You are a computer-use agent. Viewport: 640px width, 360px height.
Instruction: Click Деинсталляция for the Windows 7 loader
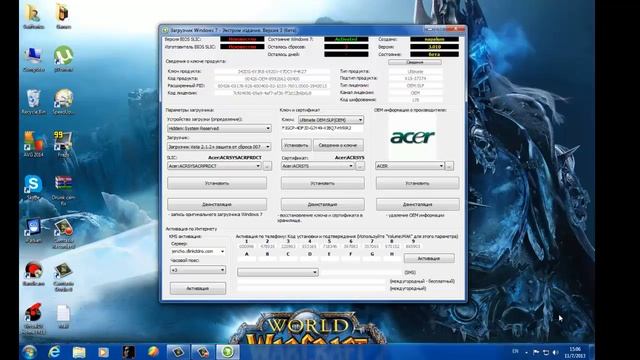[217, 204]
